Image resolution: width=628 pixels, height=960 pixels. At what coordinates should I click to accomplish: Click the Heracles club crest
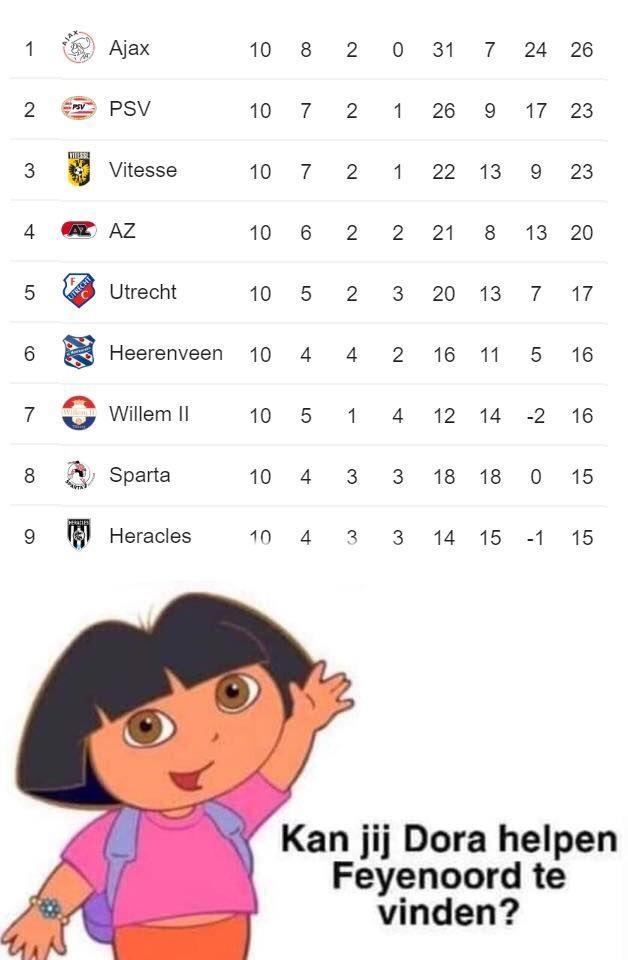(x=78, y=536)
